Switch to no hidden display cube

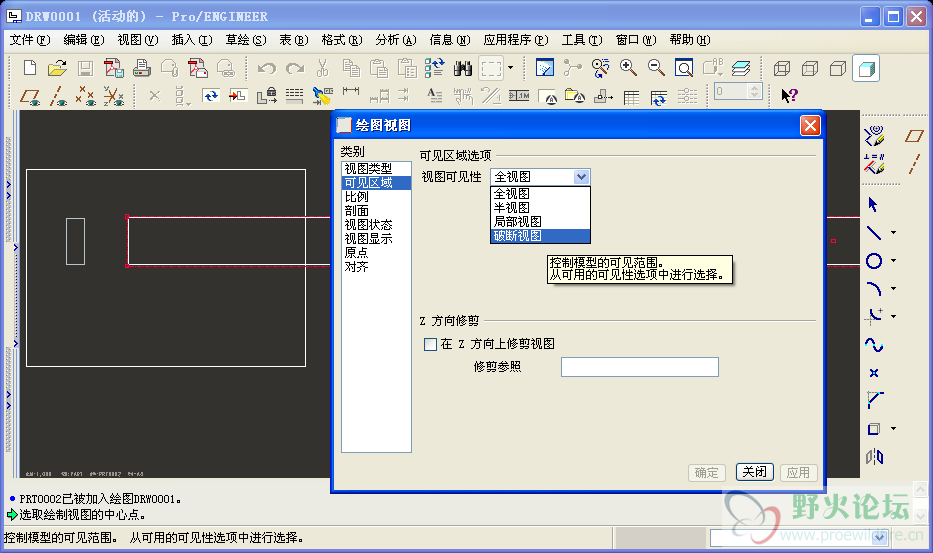pos(838,68)
